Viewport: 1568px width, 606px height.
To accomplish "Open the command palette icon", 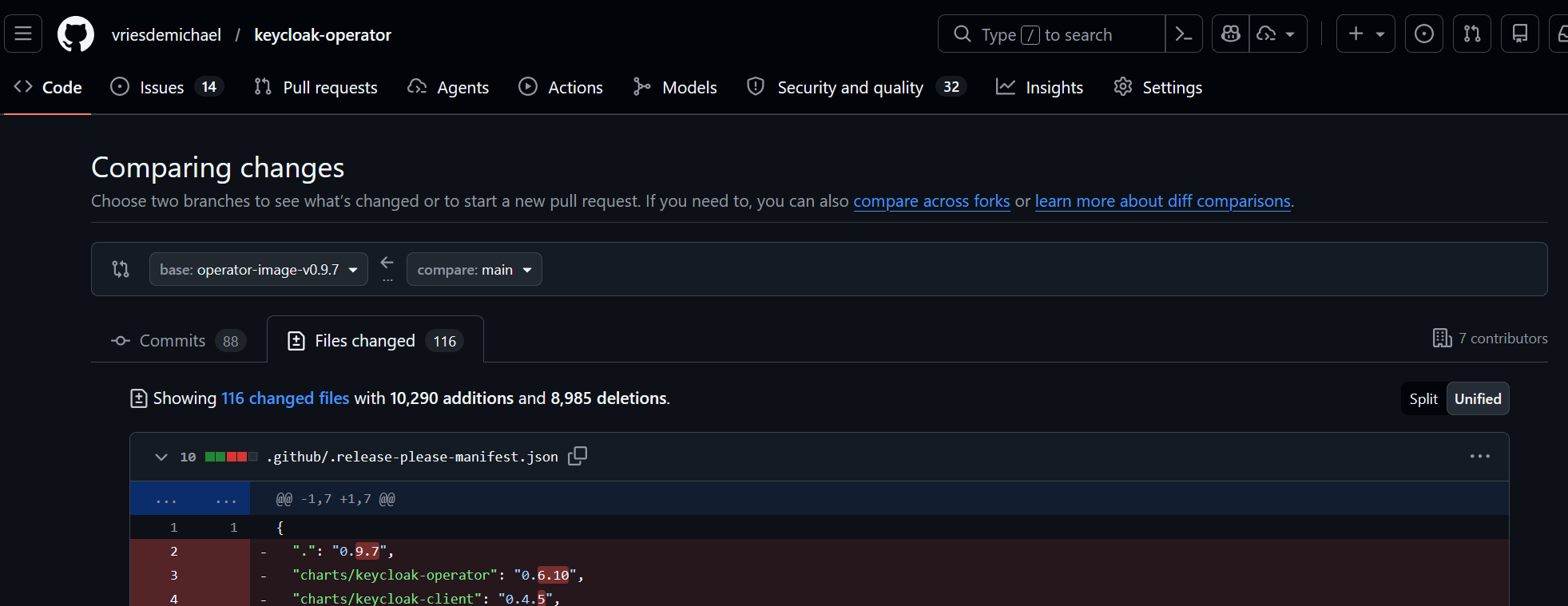I will pyautogui.click(x=1184, y=34).
